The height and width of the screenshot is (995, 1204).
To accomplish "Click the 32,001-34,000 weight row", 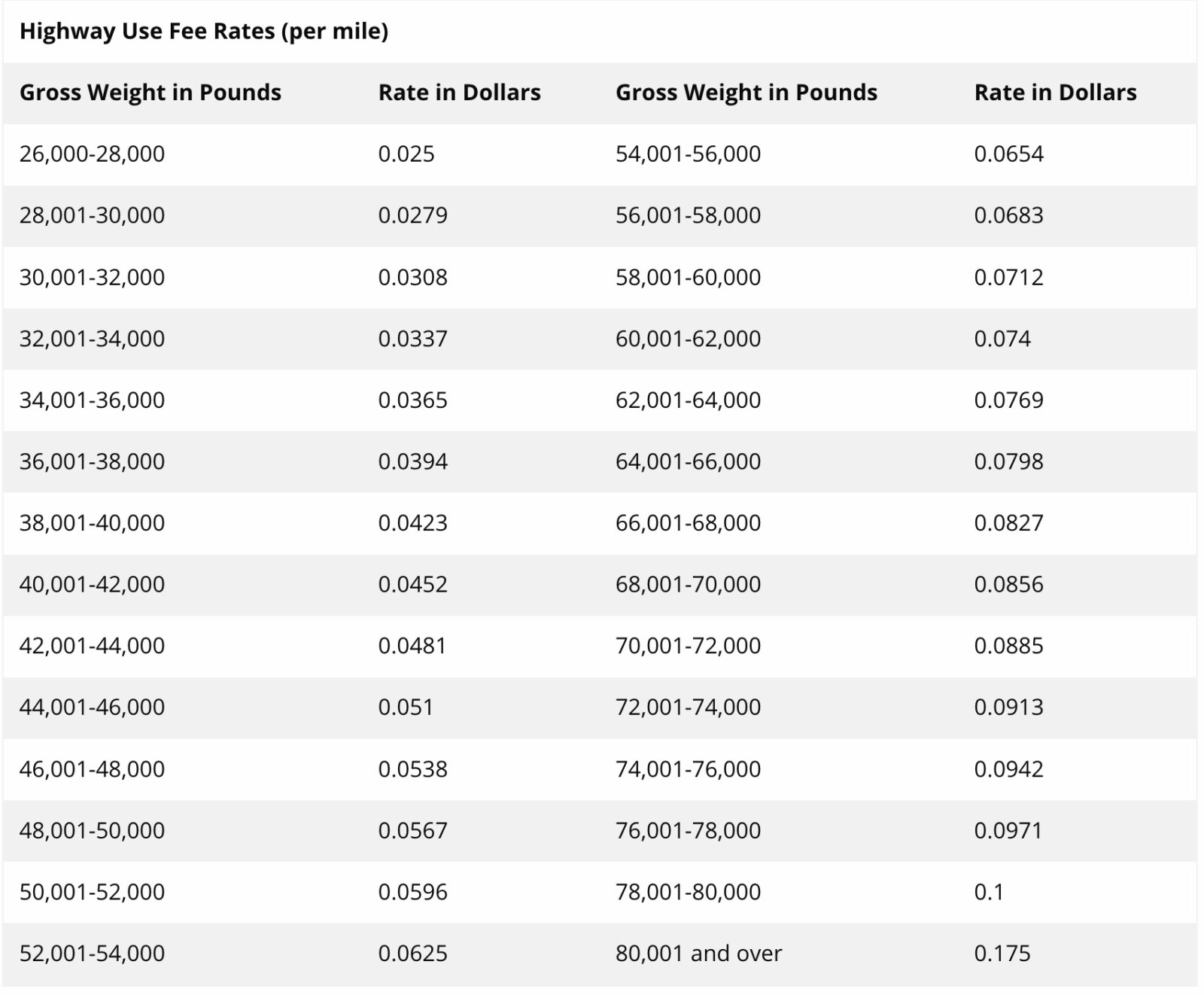I will pyautogui.click(x=92, y=339).
